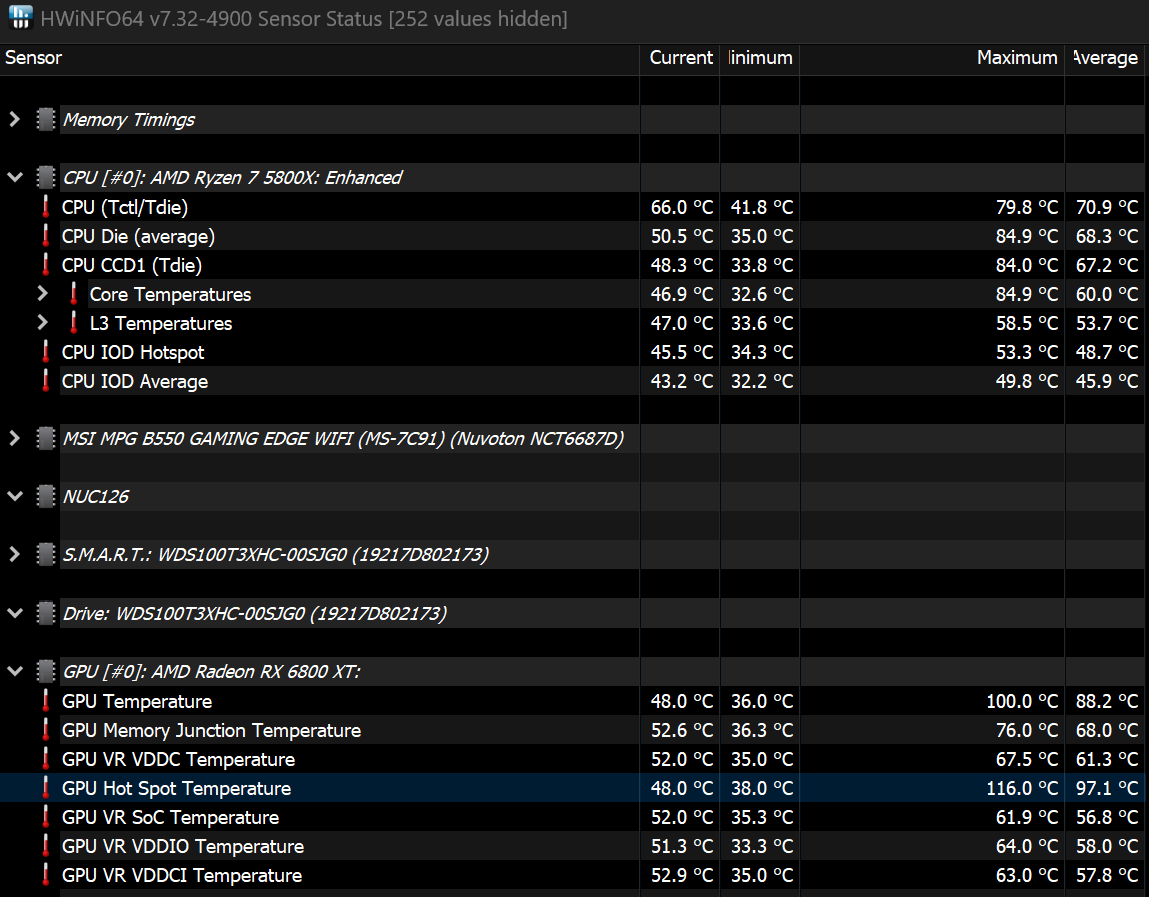Select the CPU IOD Hotspot sensor row
This screenshot has height=897, width=1149.
[x=574, y=352]
